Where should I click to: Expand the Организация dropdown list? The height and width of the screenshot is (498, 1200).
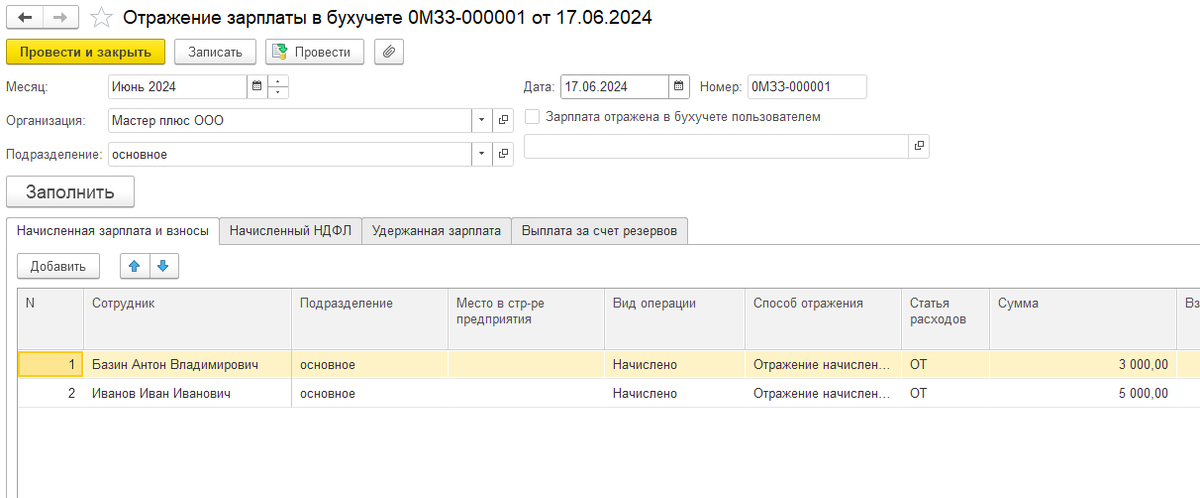click(x=482, y=120)
